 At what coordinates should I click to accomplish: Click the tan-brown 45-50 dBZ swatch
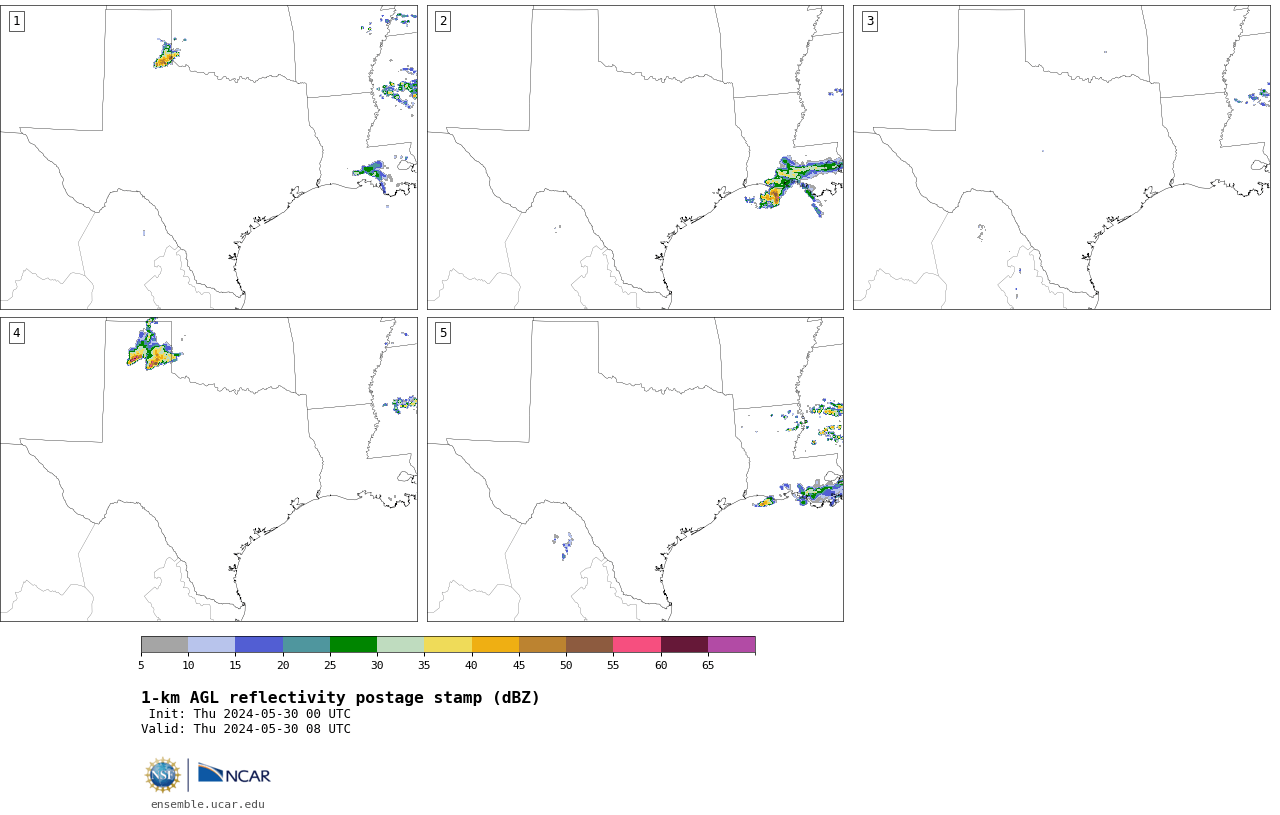(x=543, y=644)
